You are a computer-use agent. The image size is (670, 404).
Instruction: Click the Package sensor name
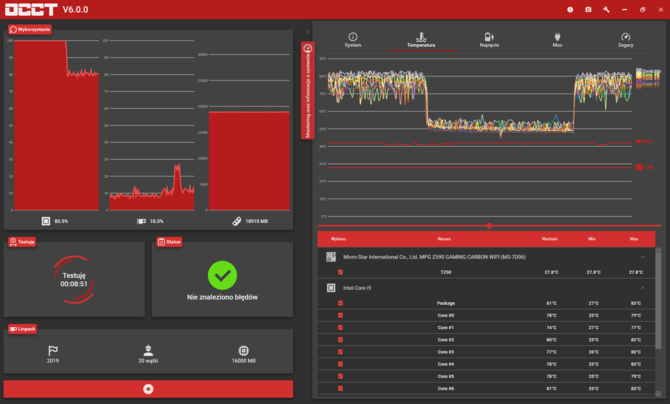446,303
